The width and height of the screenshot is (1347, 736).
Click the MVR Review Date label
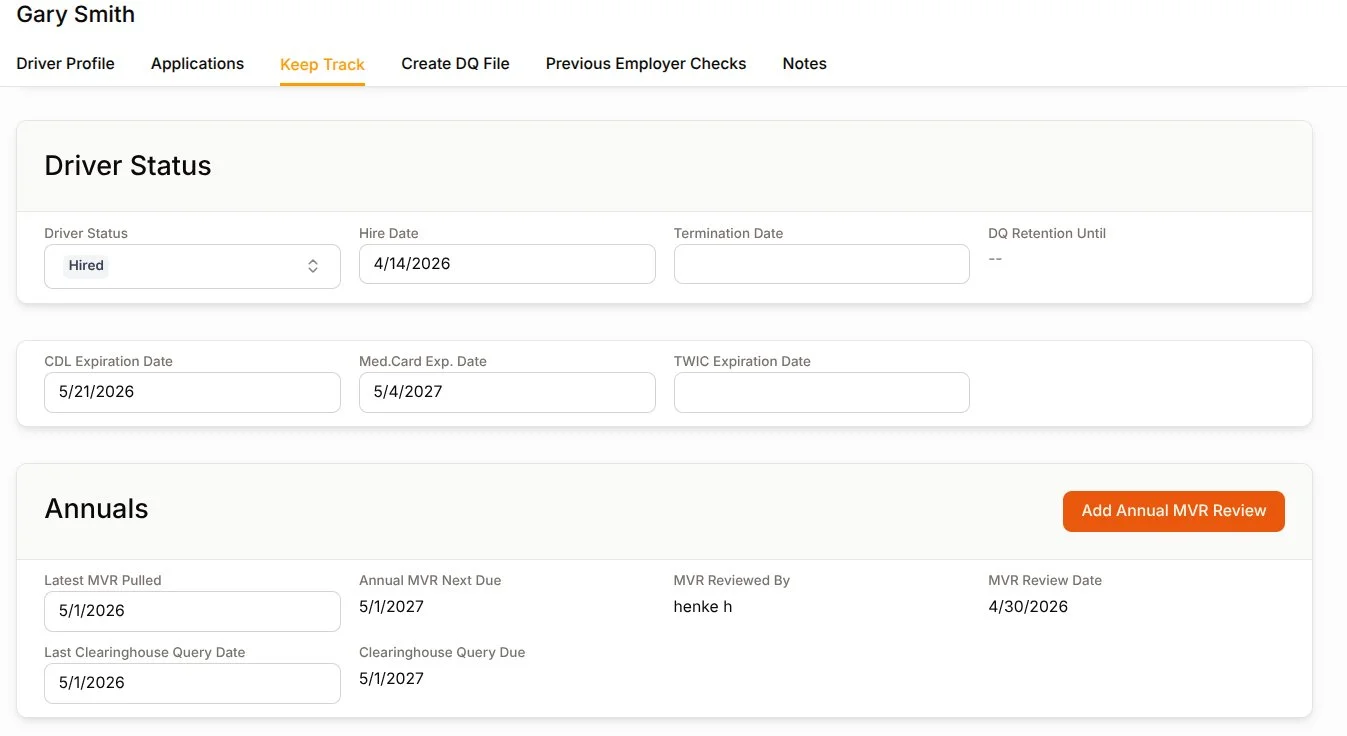pos(1045,580)
